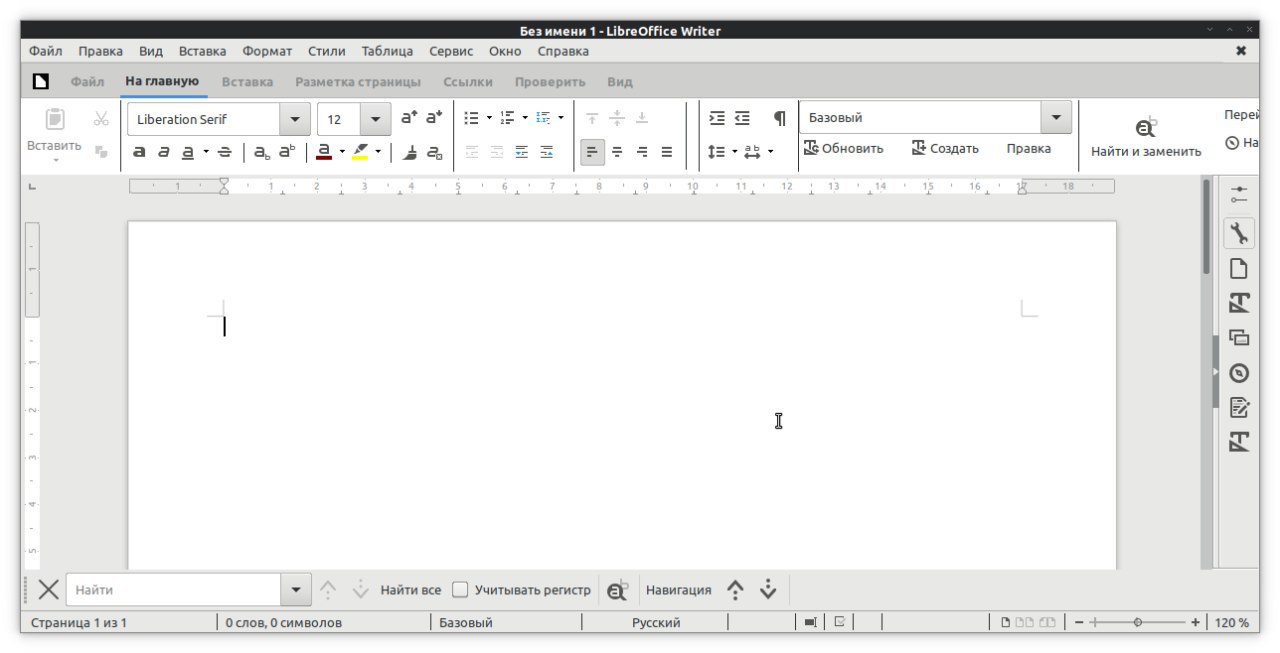Open sidebar Page panel
The height and width of the screenshot is (653, 1280).
tap(1239, 268)
